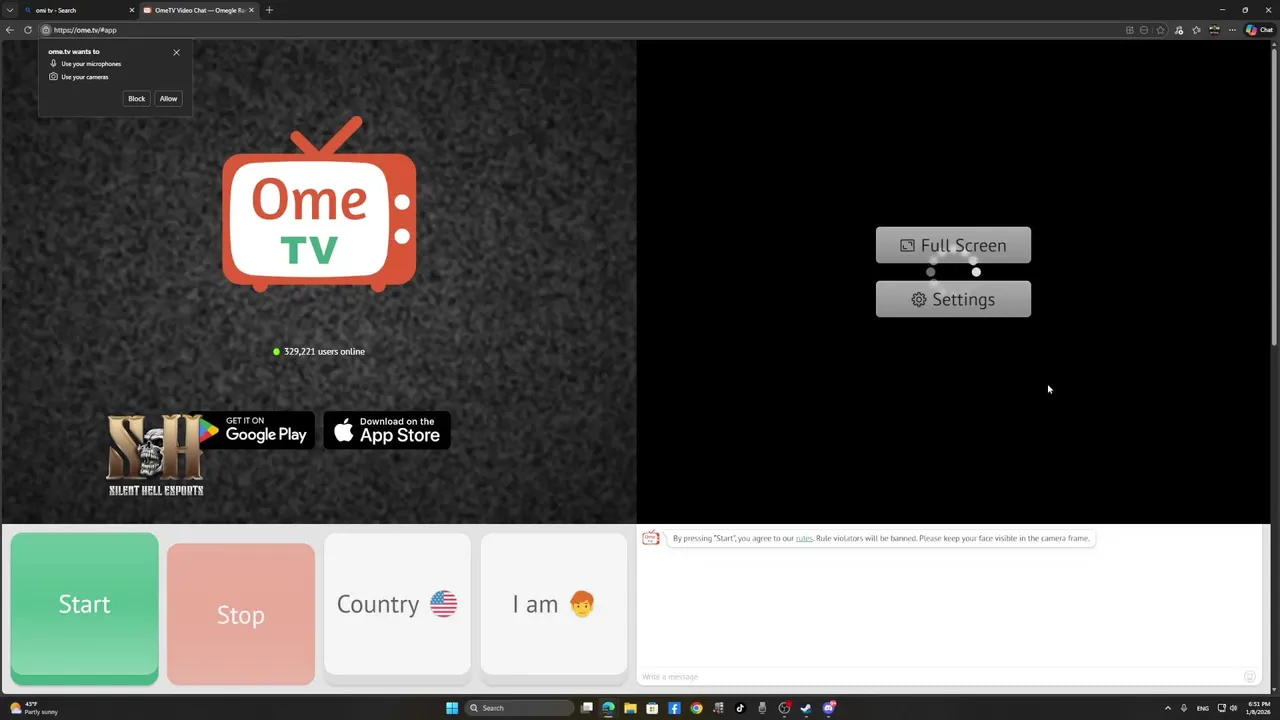Open the weather widget on taskbar

point(32,708)
